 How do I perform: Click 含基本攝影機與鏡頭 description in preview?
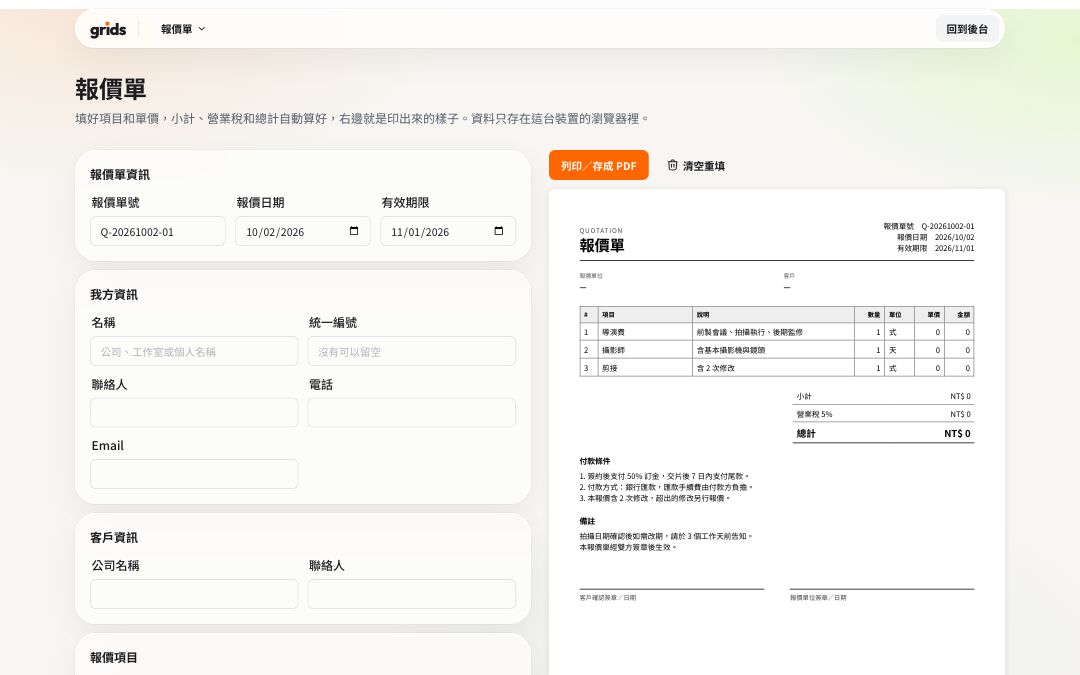(731, 350)
